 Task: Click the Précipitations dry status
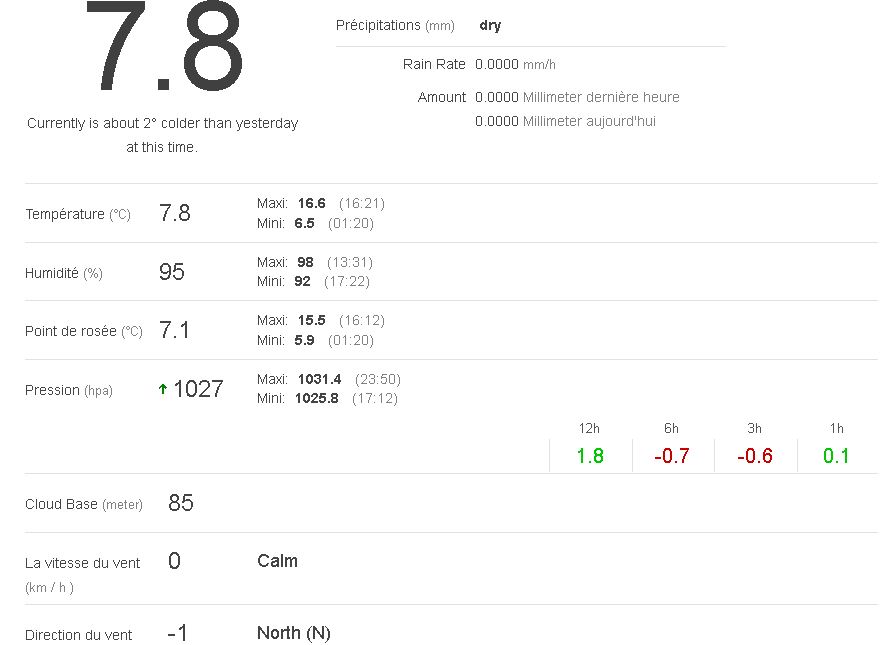pyautogui.click(x=490, y=25)
